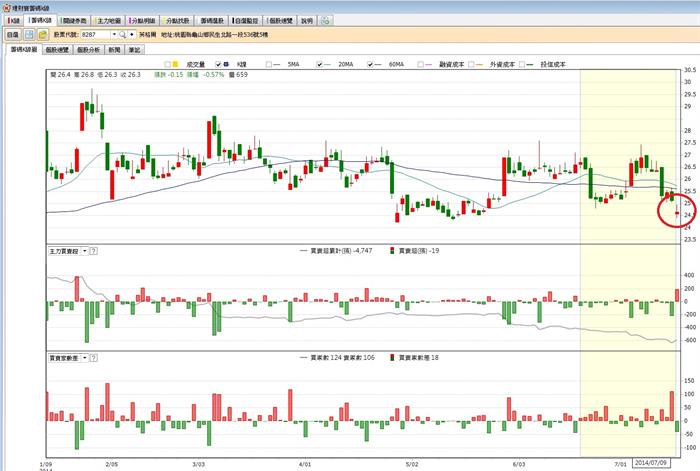Open the 個股總覽 tab in top toolbar
The width and height of the screenshot is (700, 471).
(280, 21)
